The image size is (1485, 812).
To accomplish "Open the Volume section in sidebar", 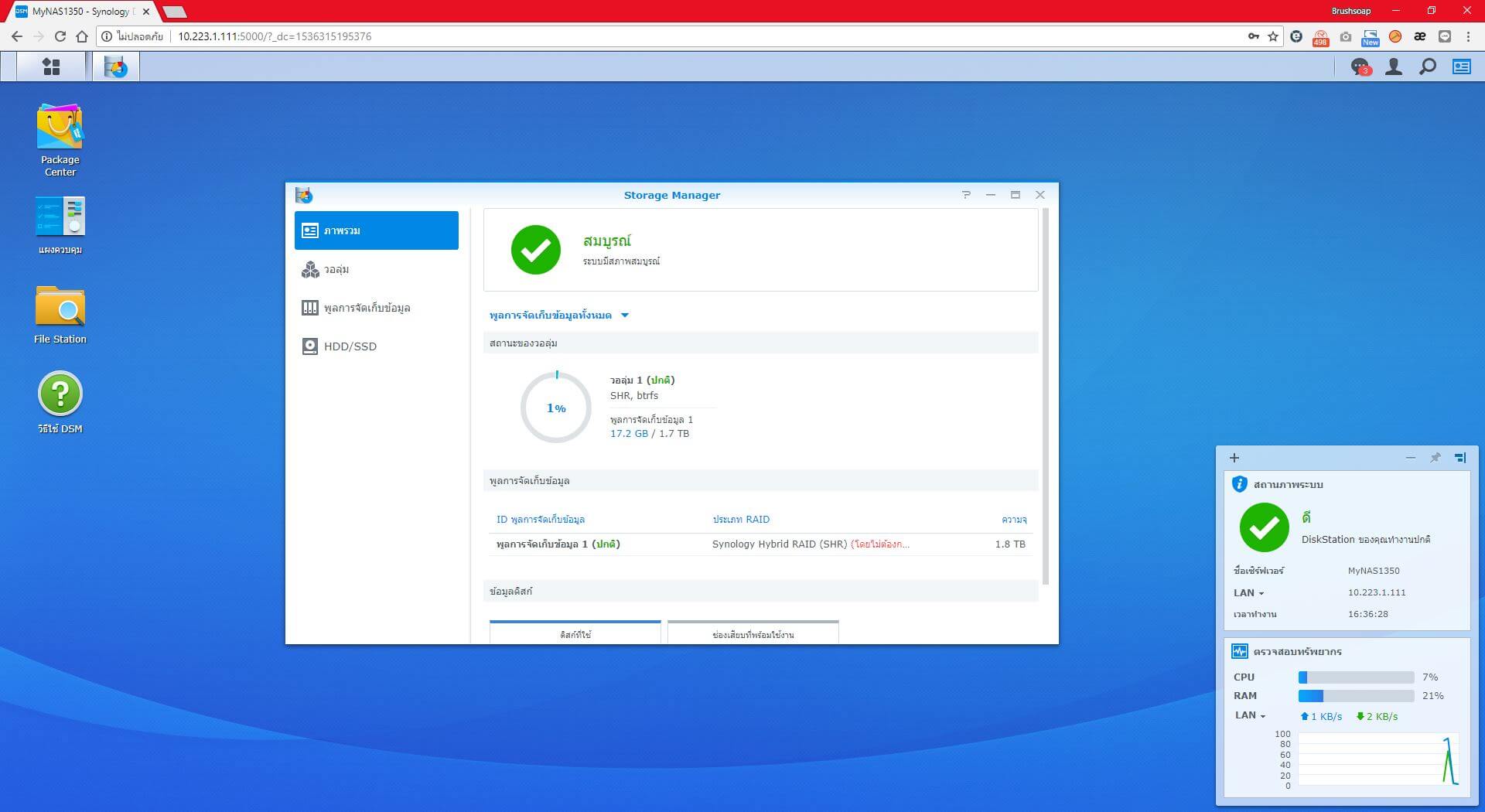I will 377,269.
